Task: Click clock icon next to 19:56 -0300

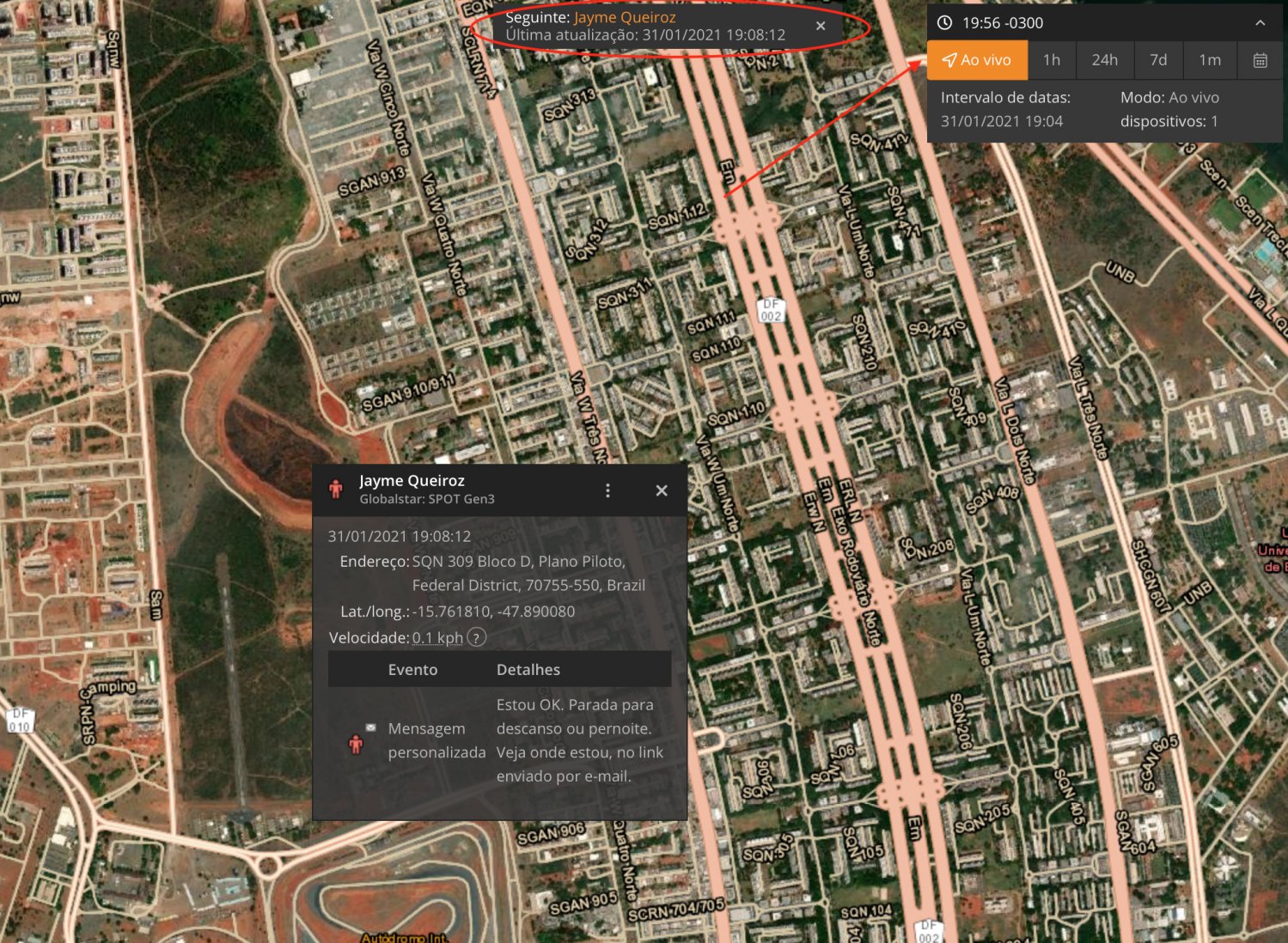Action: tap(944, 23)
